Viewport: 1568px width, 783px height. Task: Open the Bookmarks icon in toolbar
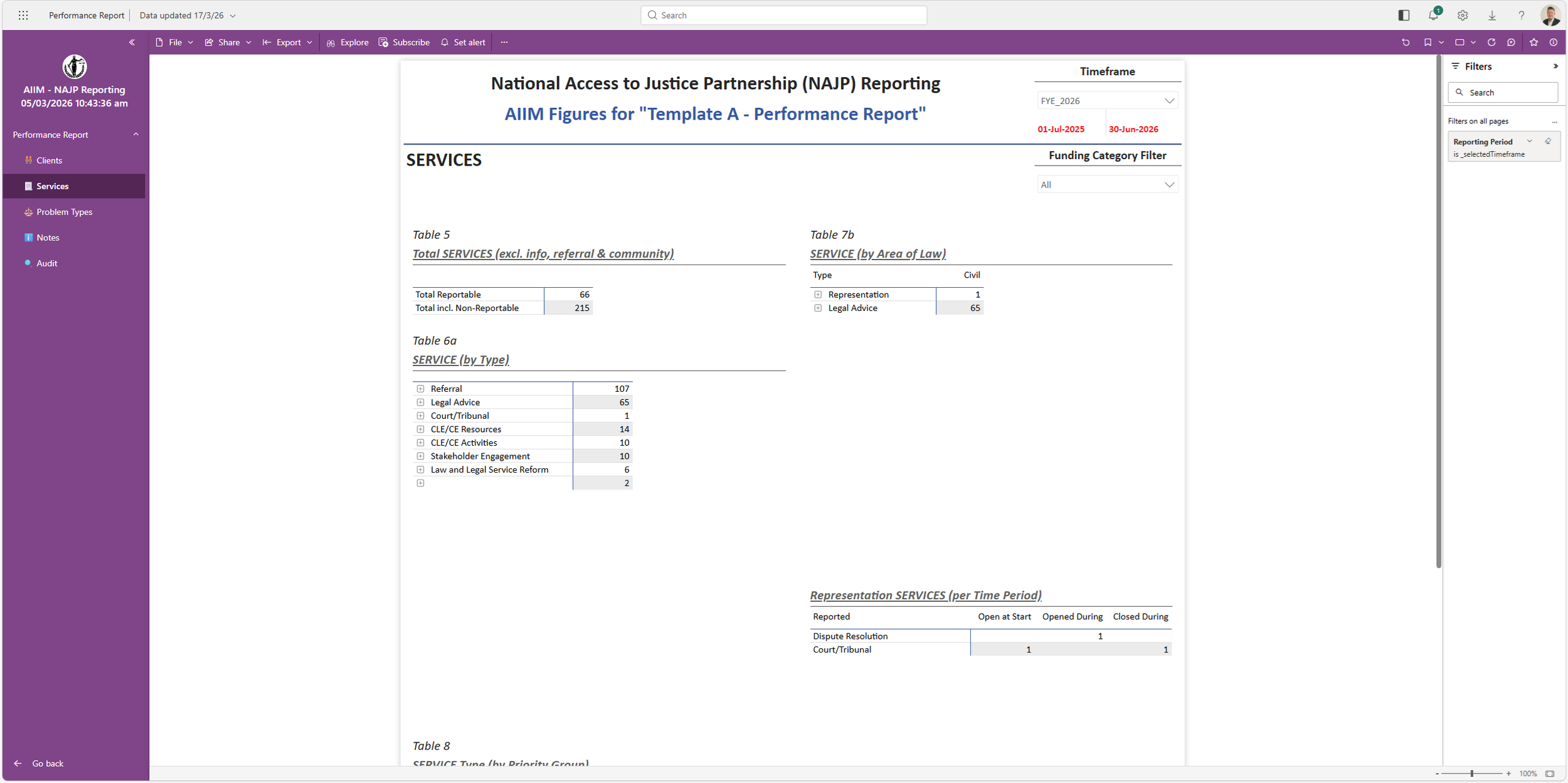[1428, 43]
